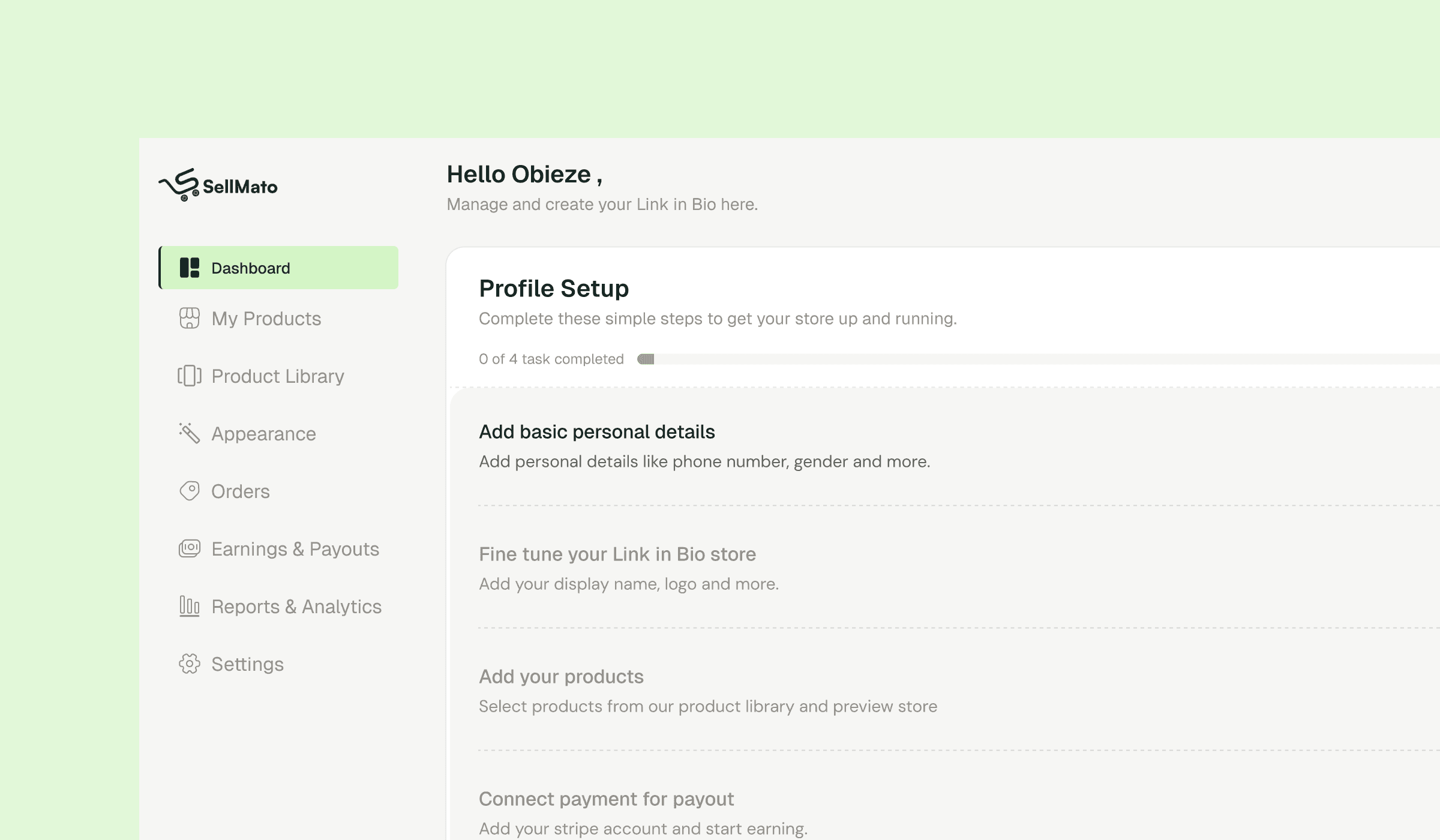Click the Product Library carousel icon
Viewport: 1440px width, 840px height.
[x=190, y=376]
